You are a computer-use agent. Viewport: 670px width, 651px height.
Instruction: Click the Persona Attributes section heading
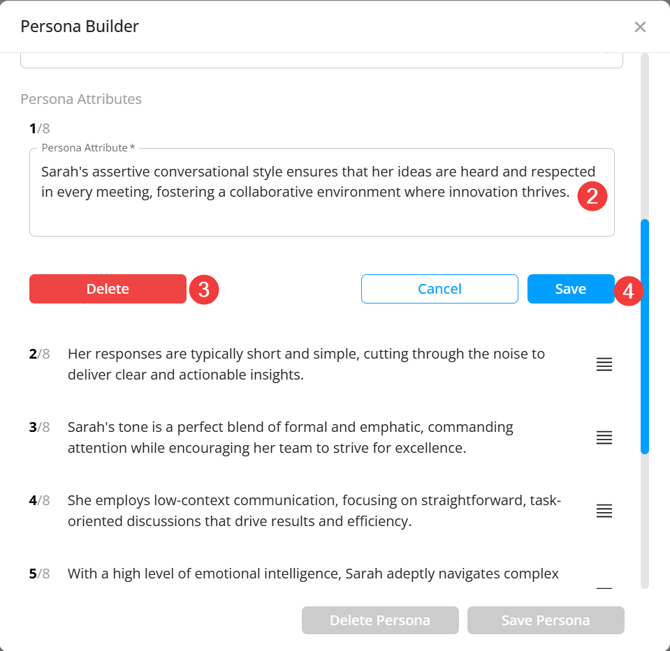pyautogui.click(x=81, y=99)
